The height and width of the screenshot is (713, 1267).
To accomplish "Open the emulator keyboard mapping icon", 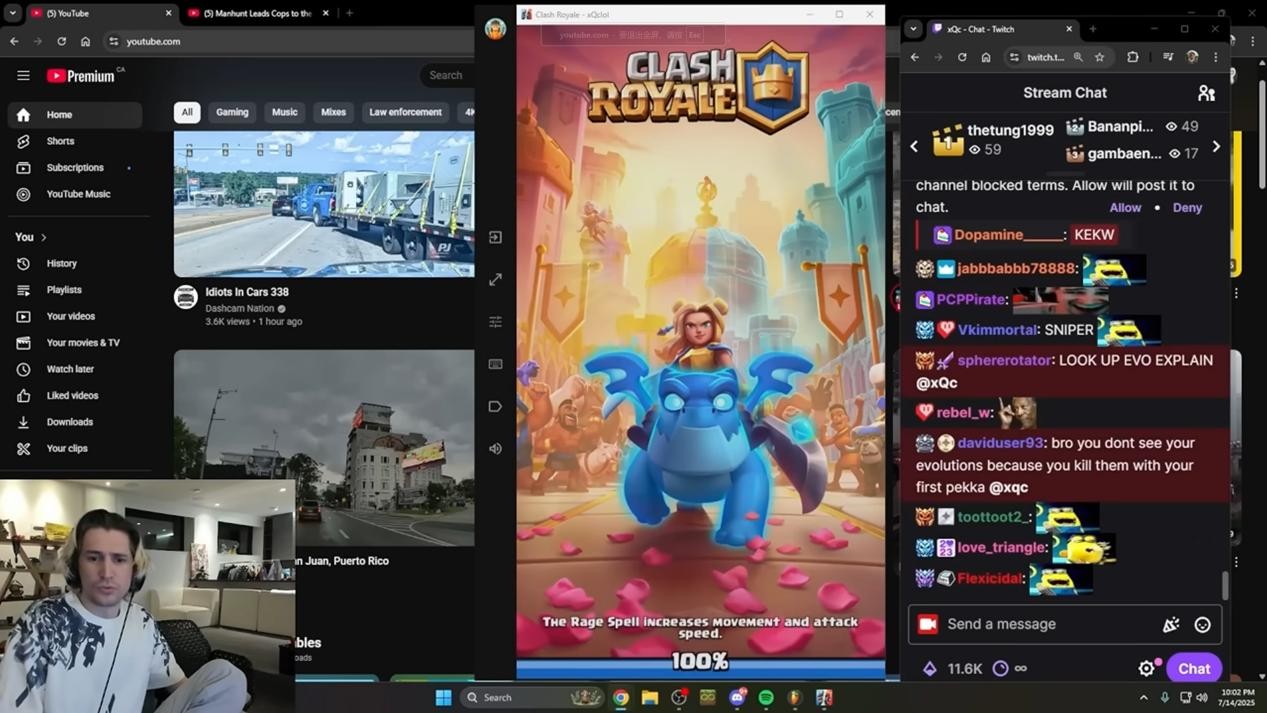I will (x=495, y=364).
